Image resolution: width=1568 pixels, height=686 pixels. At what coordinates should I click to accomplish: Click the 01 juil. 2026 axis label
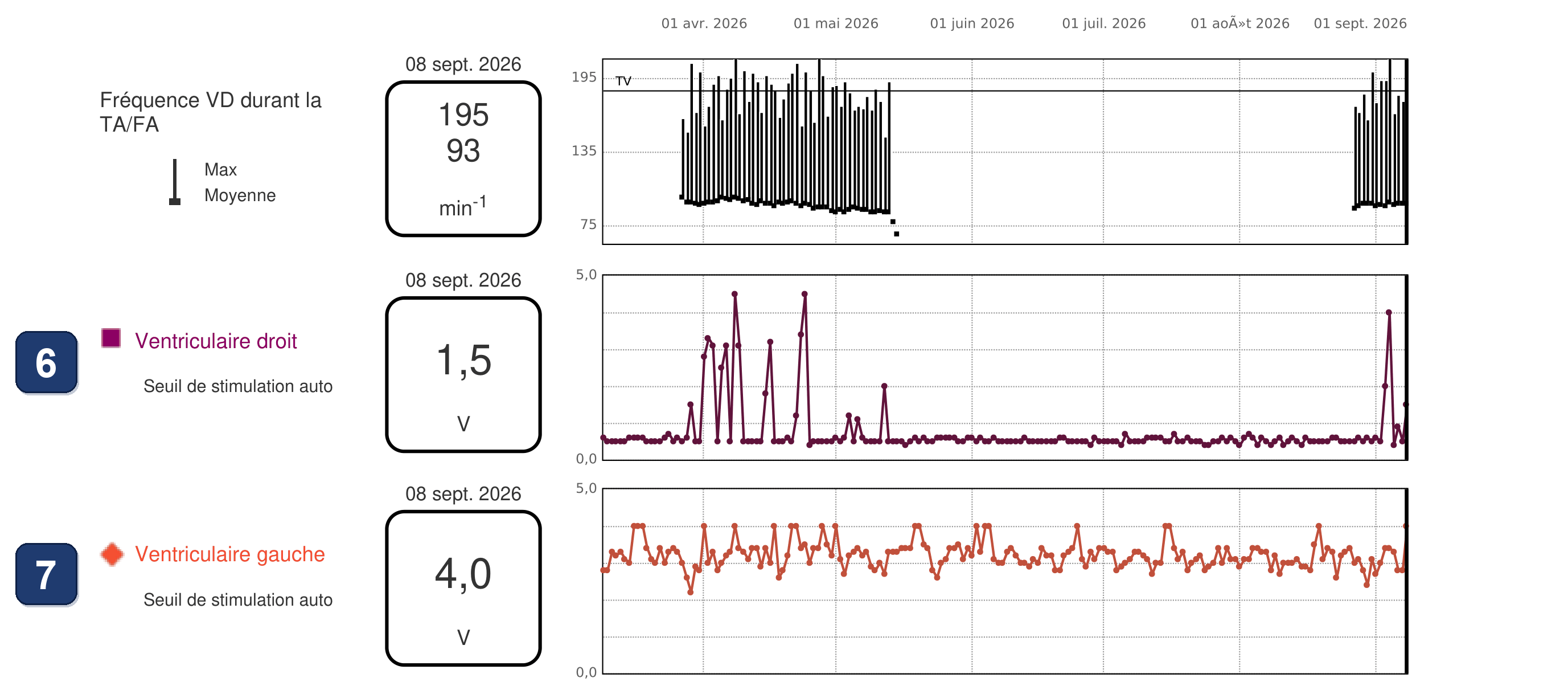(x=1103, y=24)
